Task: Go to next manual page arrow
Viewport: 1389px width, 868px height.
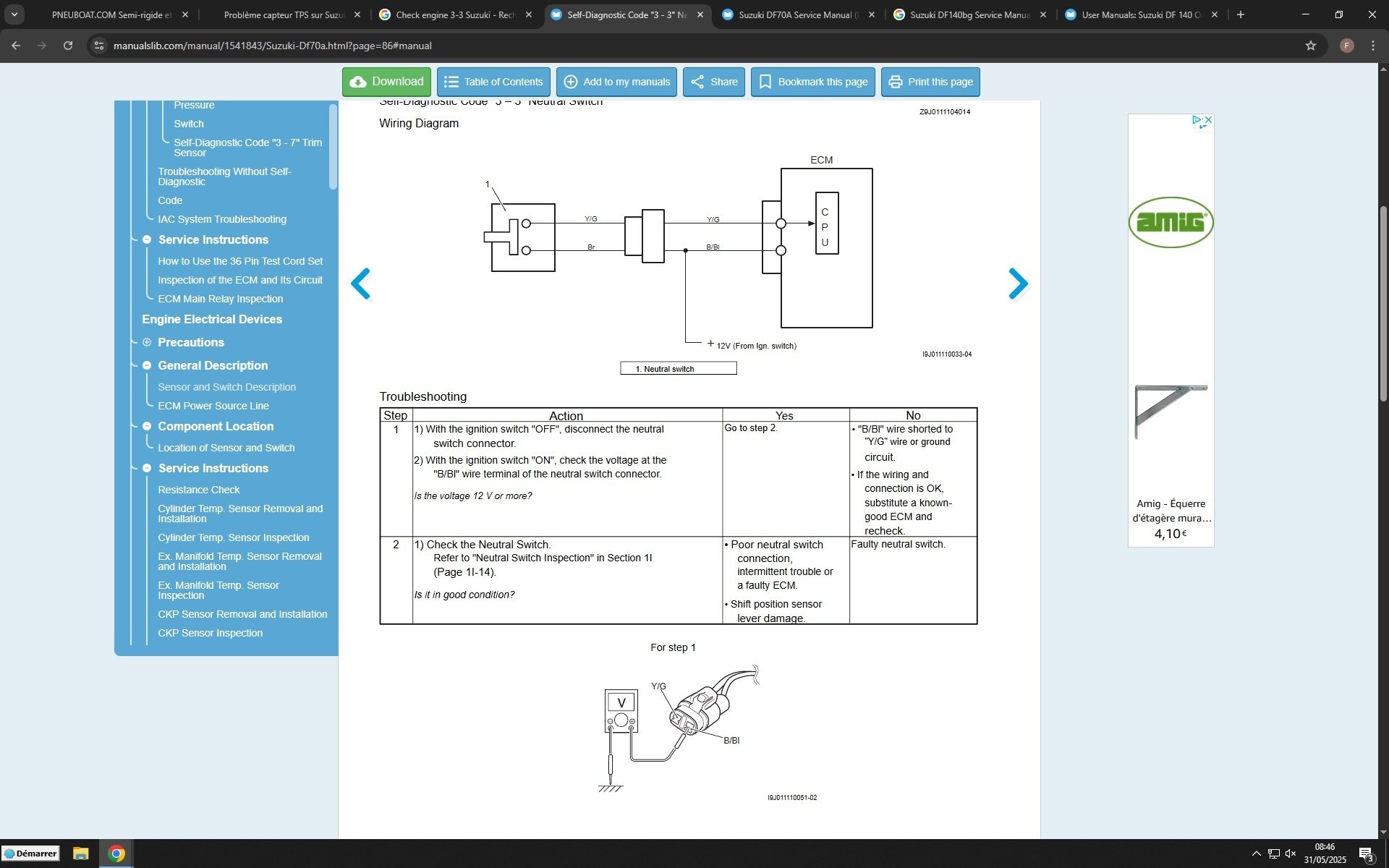Action: click(x=1018, y=284)
